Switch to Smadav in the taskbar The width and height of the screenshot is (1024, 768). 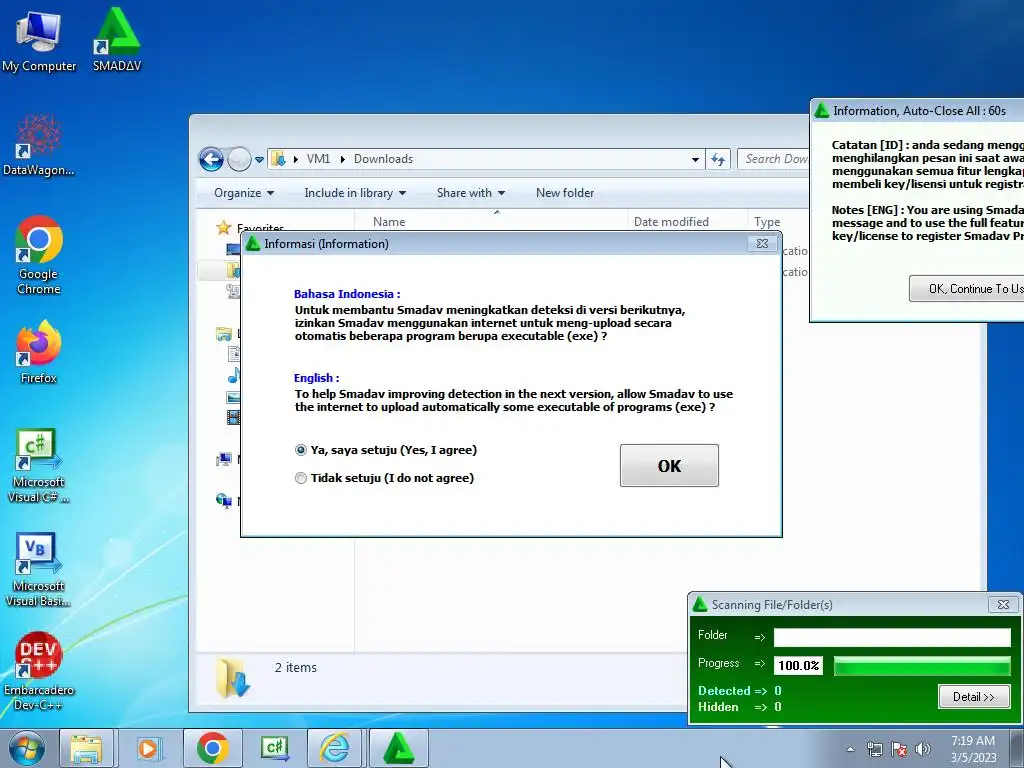point(398,748)
